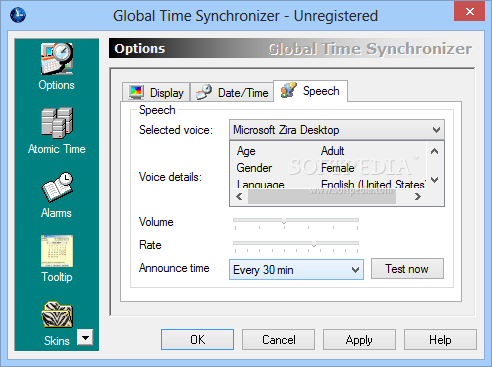Open the Alarms book icon
The width and height of the screenshot is (492, 367).
click(57, 187)
